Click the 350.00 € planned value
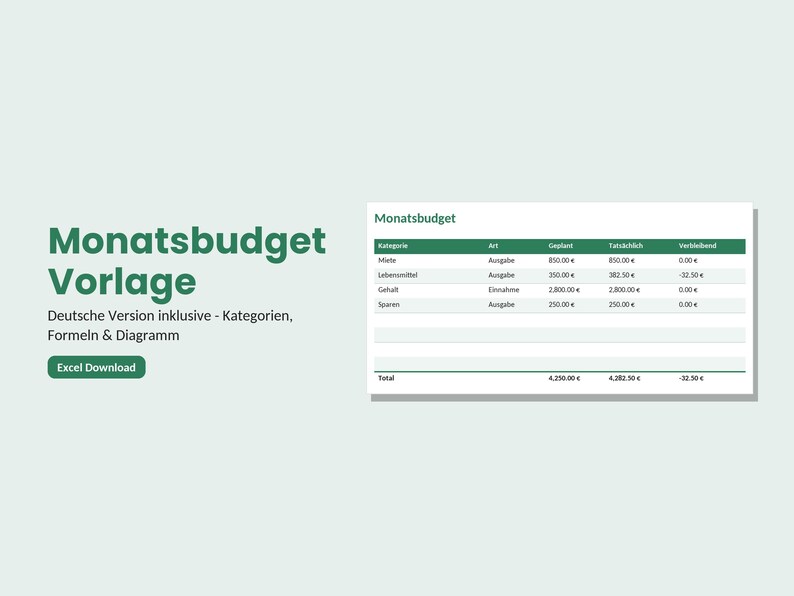Viewport: 794px width, 596px height. click(x=561, y=275)
